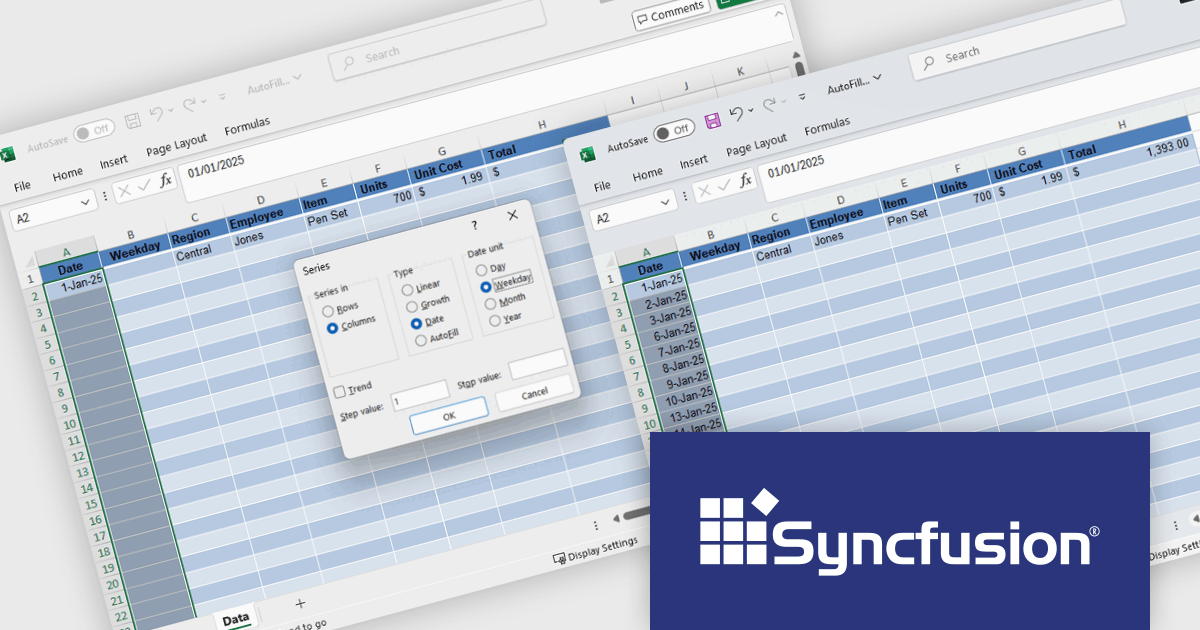Close the Series dialog with the X

[513, 215]
